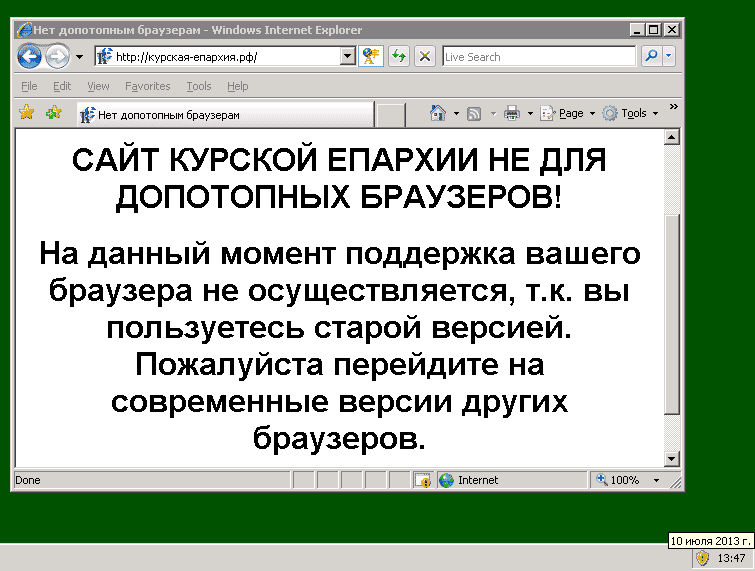Open the Tools gear command menu
The width and height of the screenshot is (755, 571).
[630, 114]
